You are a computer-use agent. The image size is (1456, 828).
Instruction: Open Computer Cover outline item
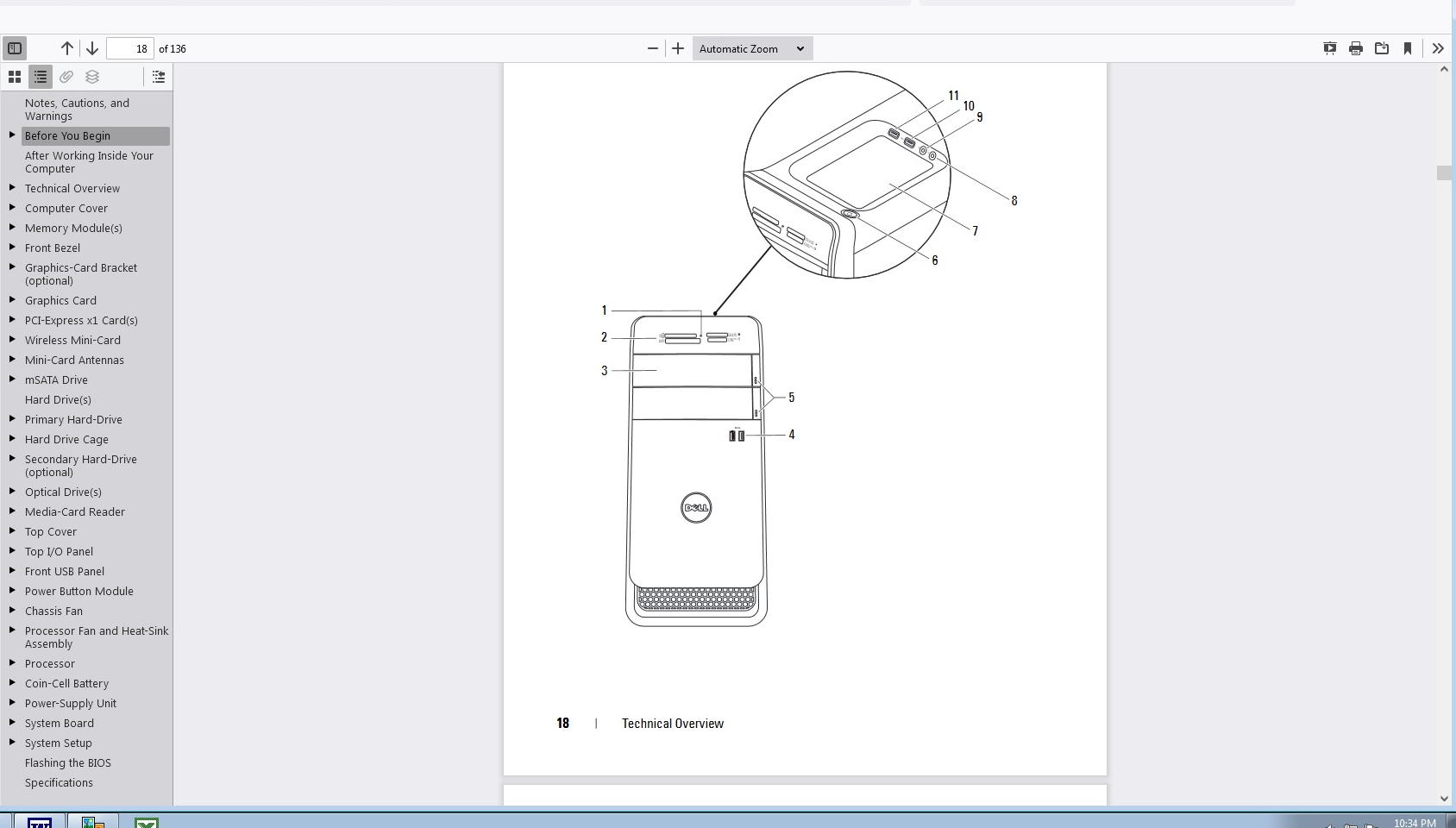pyautogui.click(x=66, y=208)
